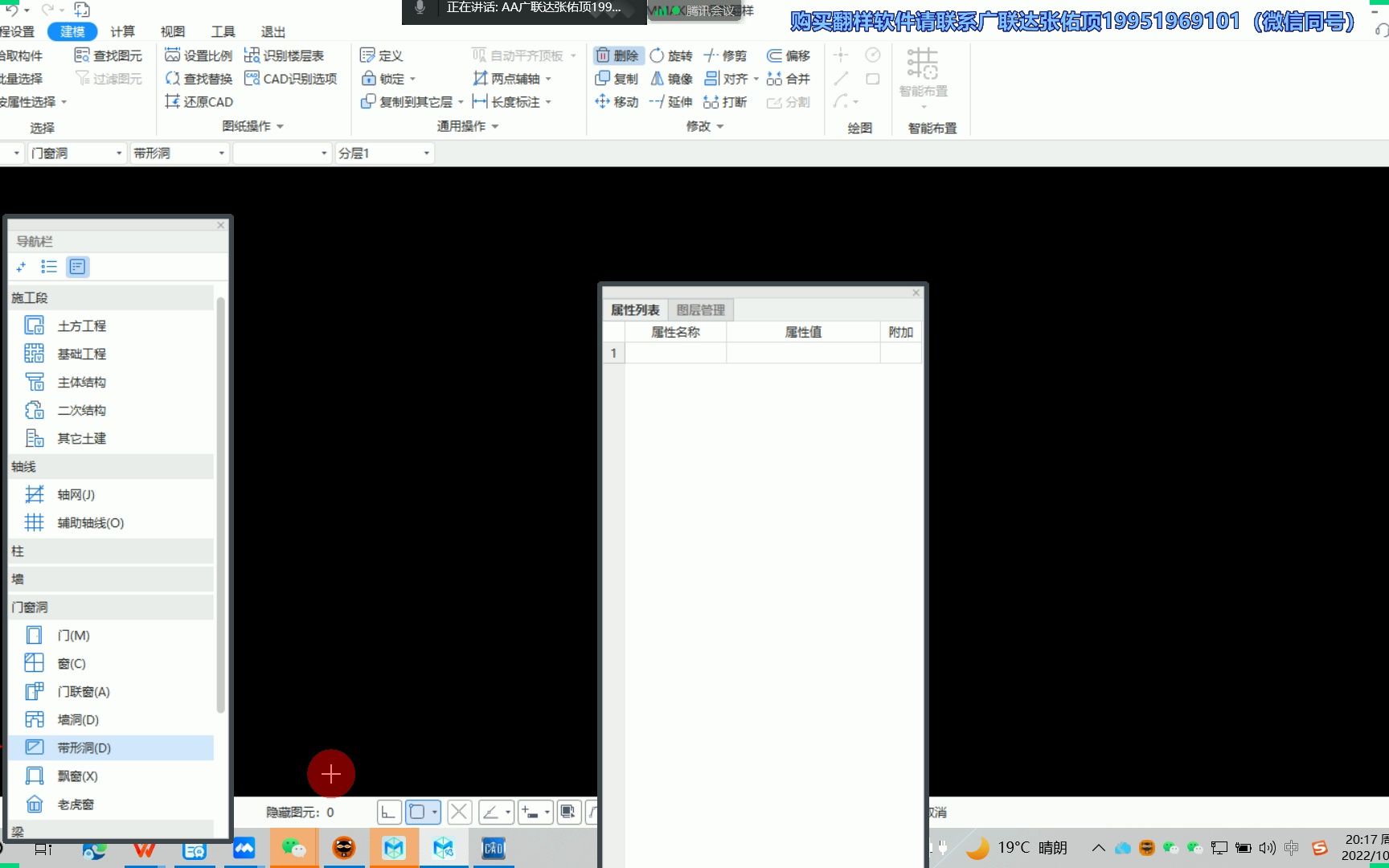This screenshot has width=1389, height=868.
Task: Open the 计算 ribbon tab
Action: click(x=122, y=31)
